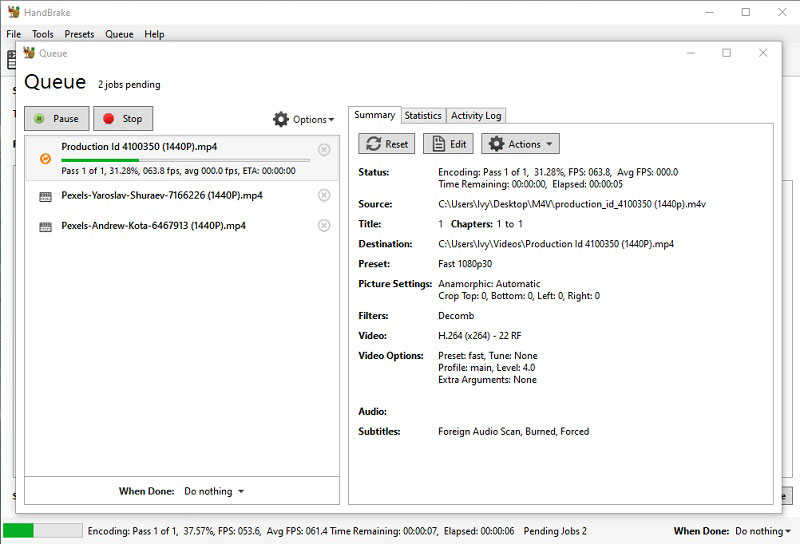Switch to the Statistics tab
This screenshot has height=544, width=800.
(x=423, y=116)
